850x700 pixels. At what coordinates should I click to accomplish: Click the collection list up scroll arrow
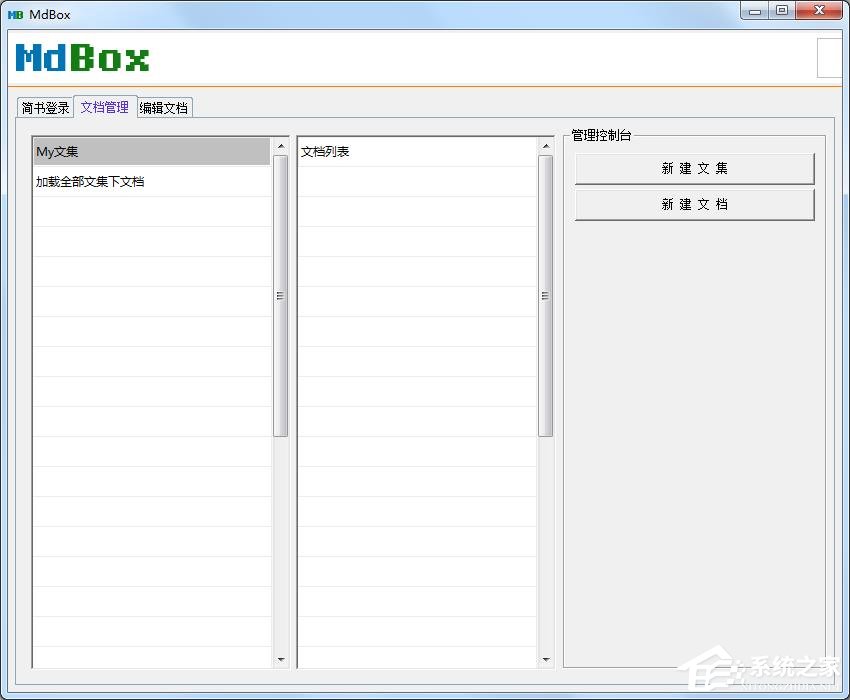click(280, 146)
